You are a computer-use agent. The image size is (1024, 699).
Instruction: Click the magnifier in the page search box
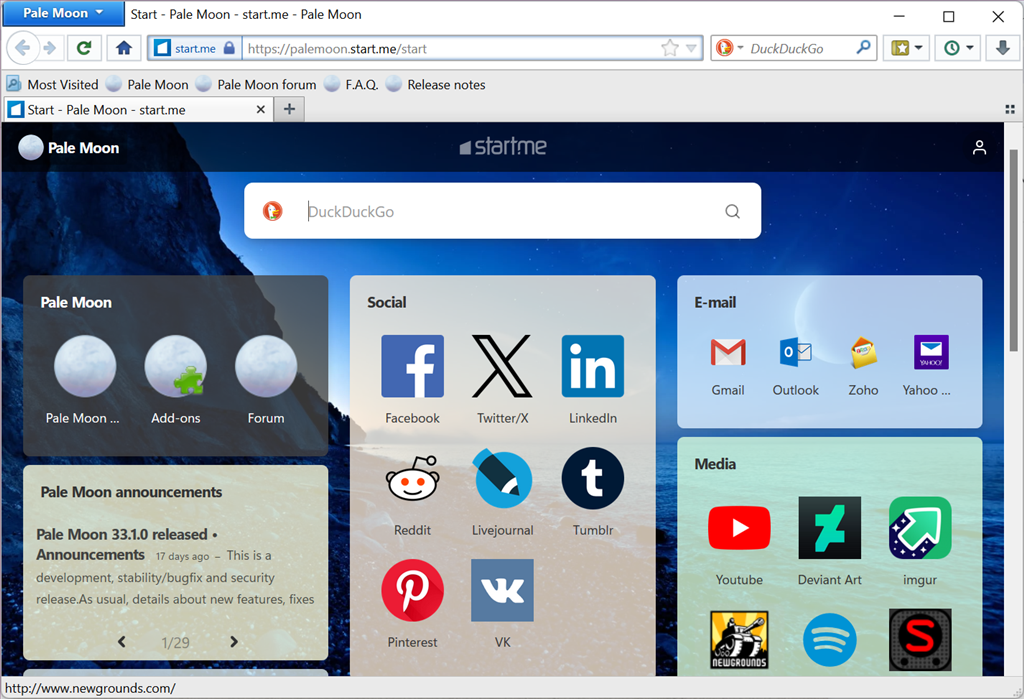(x=732, y=211)
